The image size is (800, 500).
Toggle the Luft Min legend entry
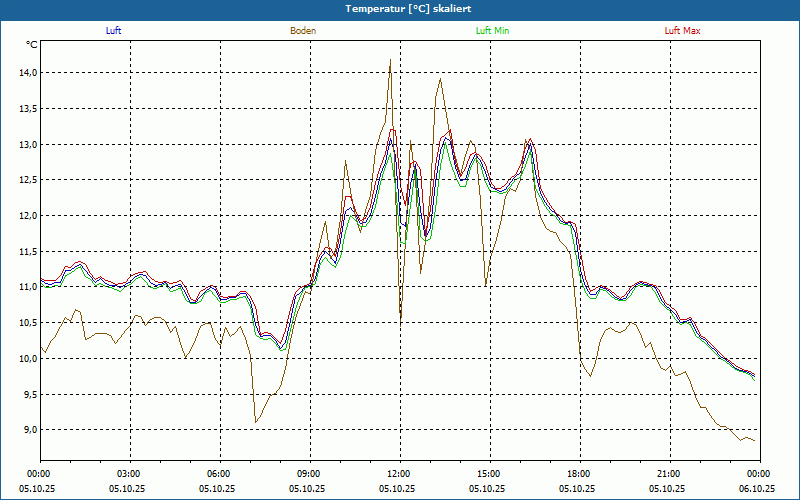coord(493,31)
